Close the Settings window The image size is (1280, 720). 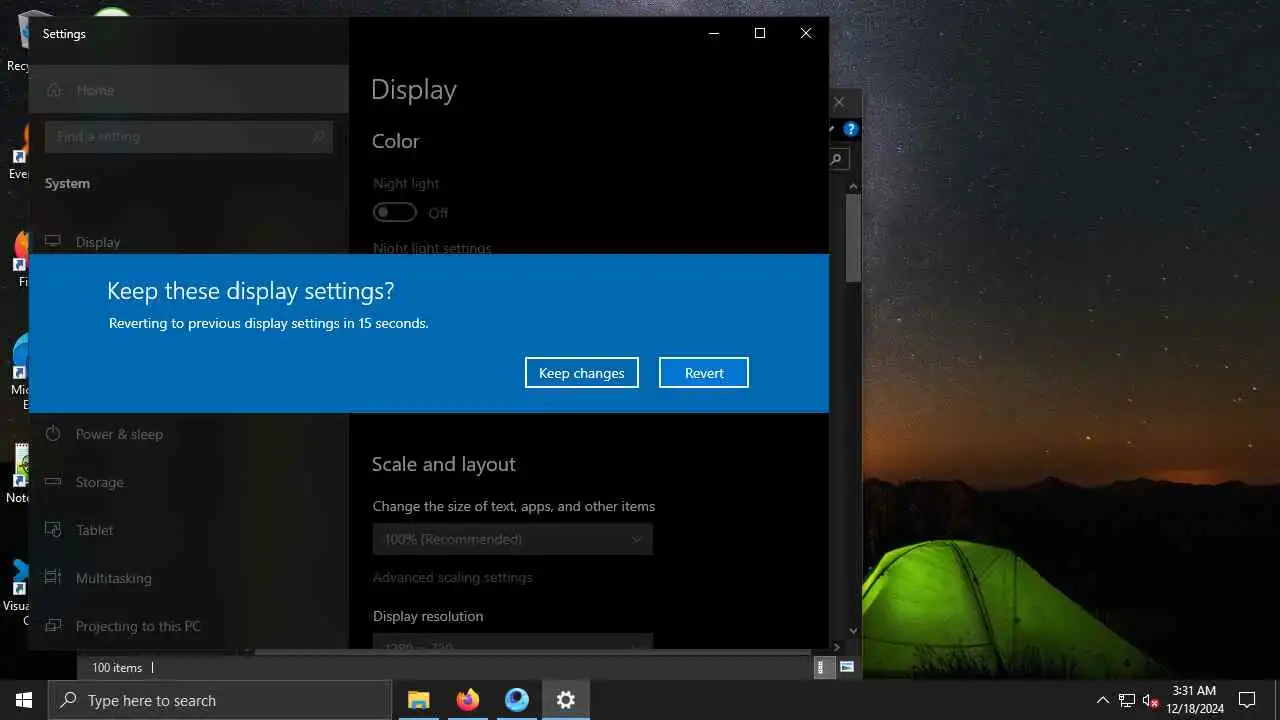click(x=806, y=33)
